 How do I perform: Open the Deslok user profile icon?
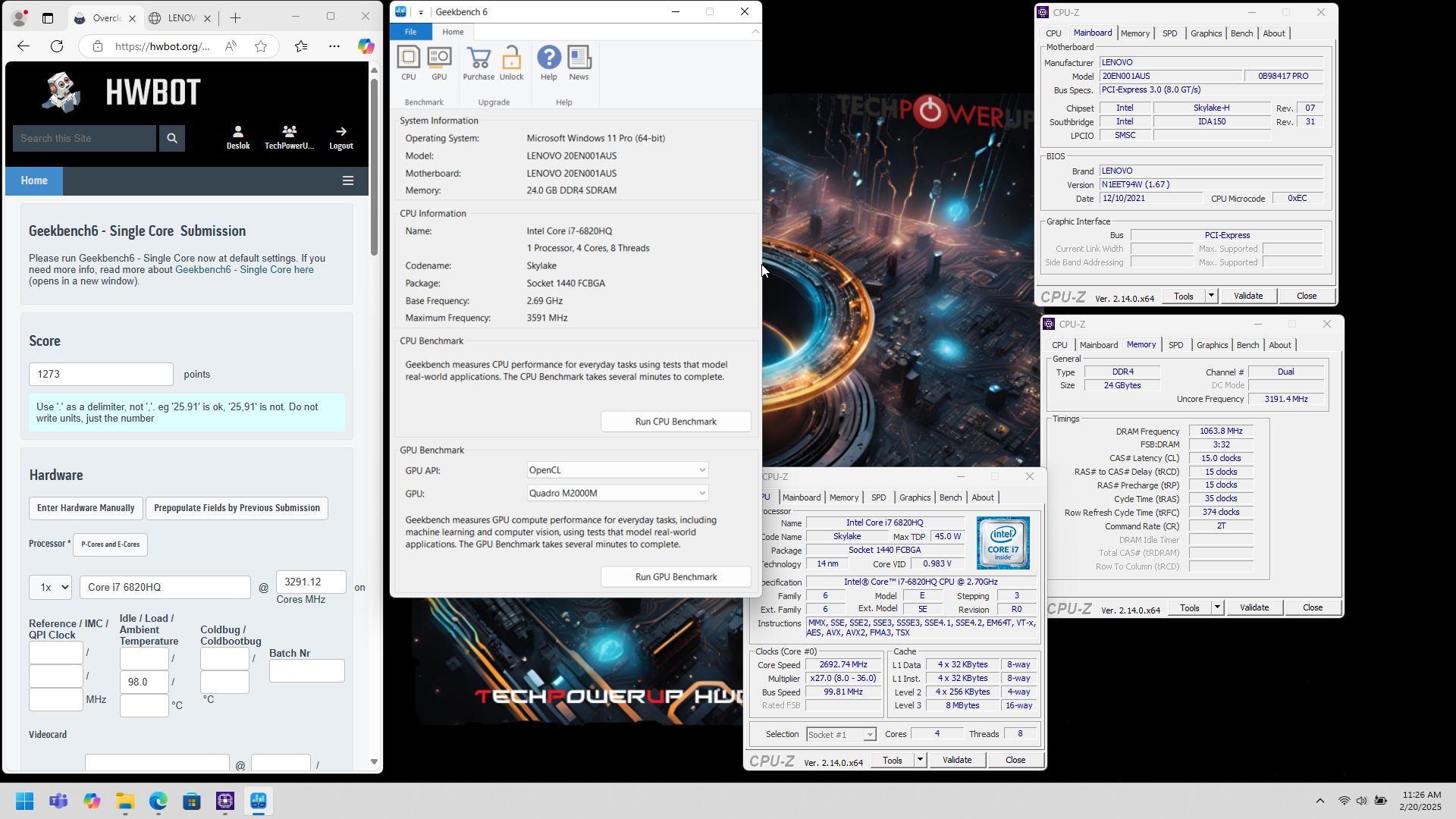pyautogui.click(x=238, y=137)
